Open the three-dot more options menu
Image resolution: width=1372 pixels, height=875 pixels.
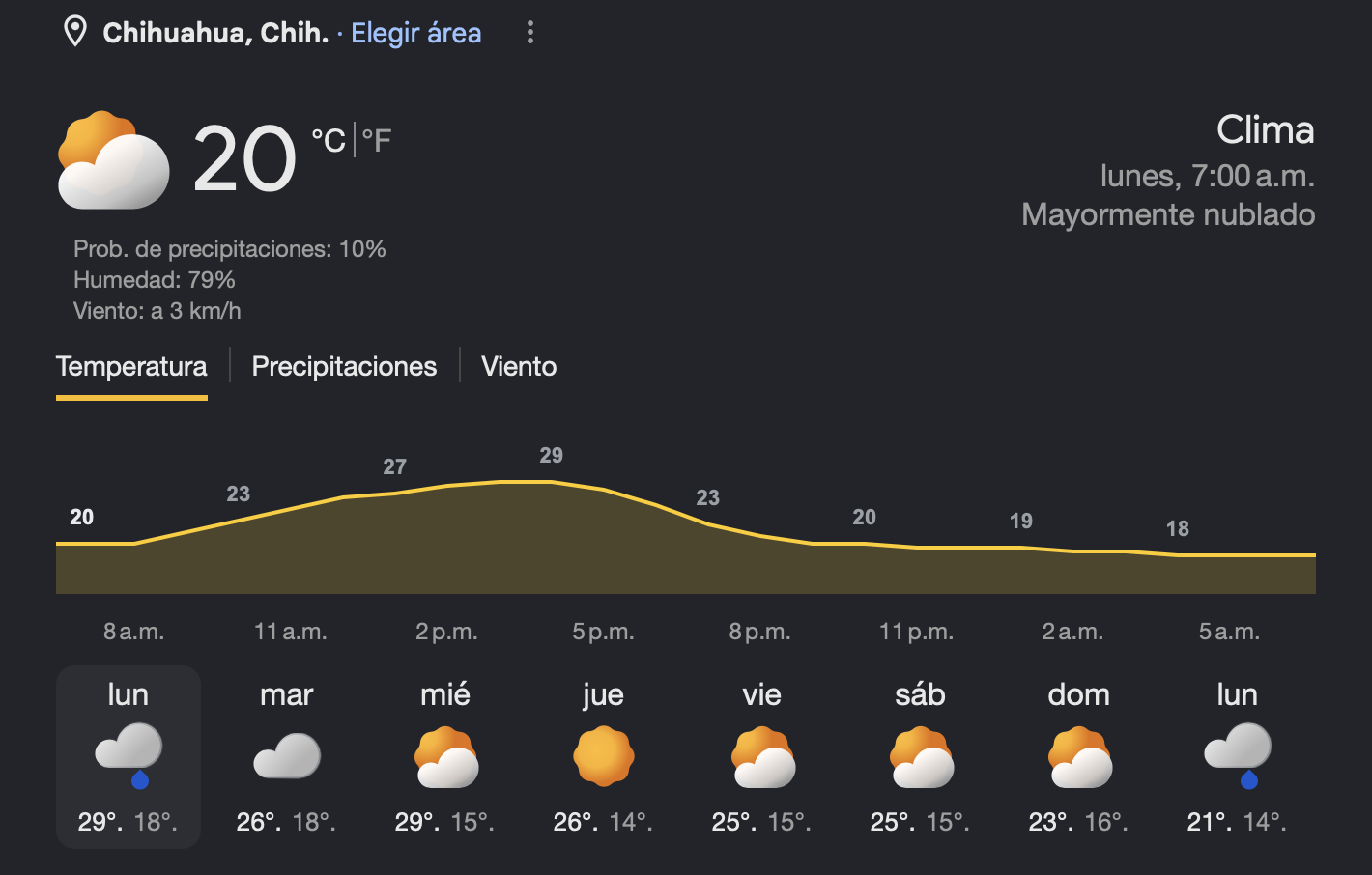pos(529,33)
